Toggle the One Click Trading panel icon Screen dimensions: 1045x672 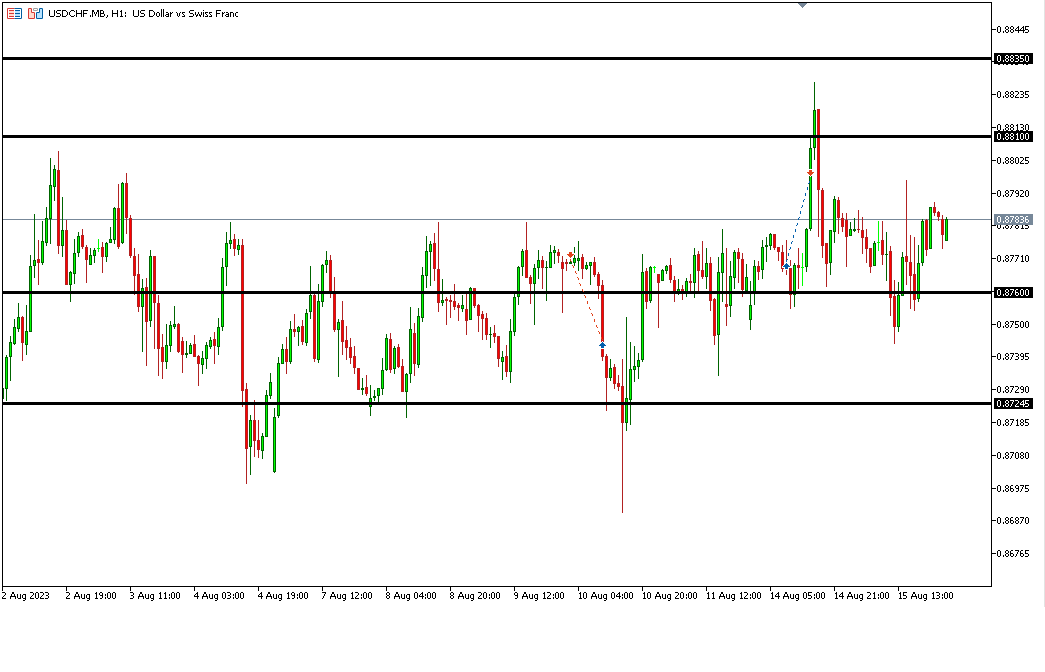[x=35, y=13]
